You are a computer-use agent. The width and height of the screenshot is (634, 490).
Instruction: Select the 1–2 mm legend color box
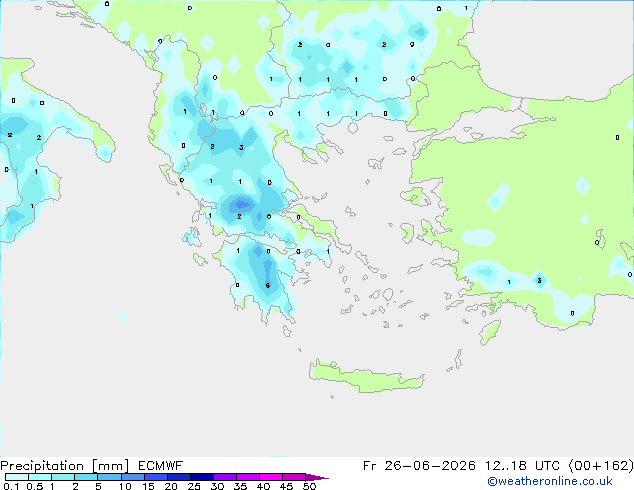63,477
